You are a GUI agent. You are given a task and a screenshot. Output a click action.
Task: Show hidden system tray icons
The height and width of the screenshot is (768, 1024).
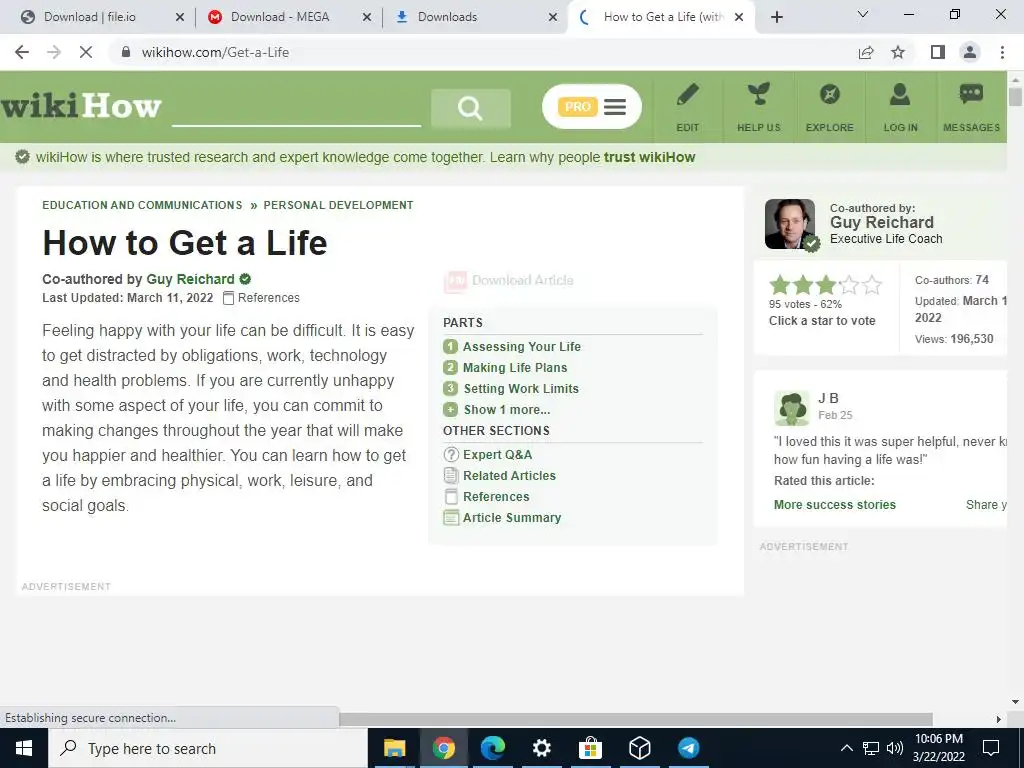(846, 748)
